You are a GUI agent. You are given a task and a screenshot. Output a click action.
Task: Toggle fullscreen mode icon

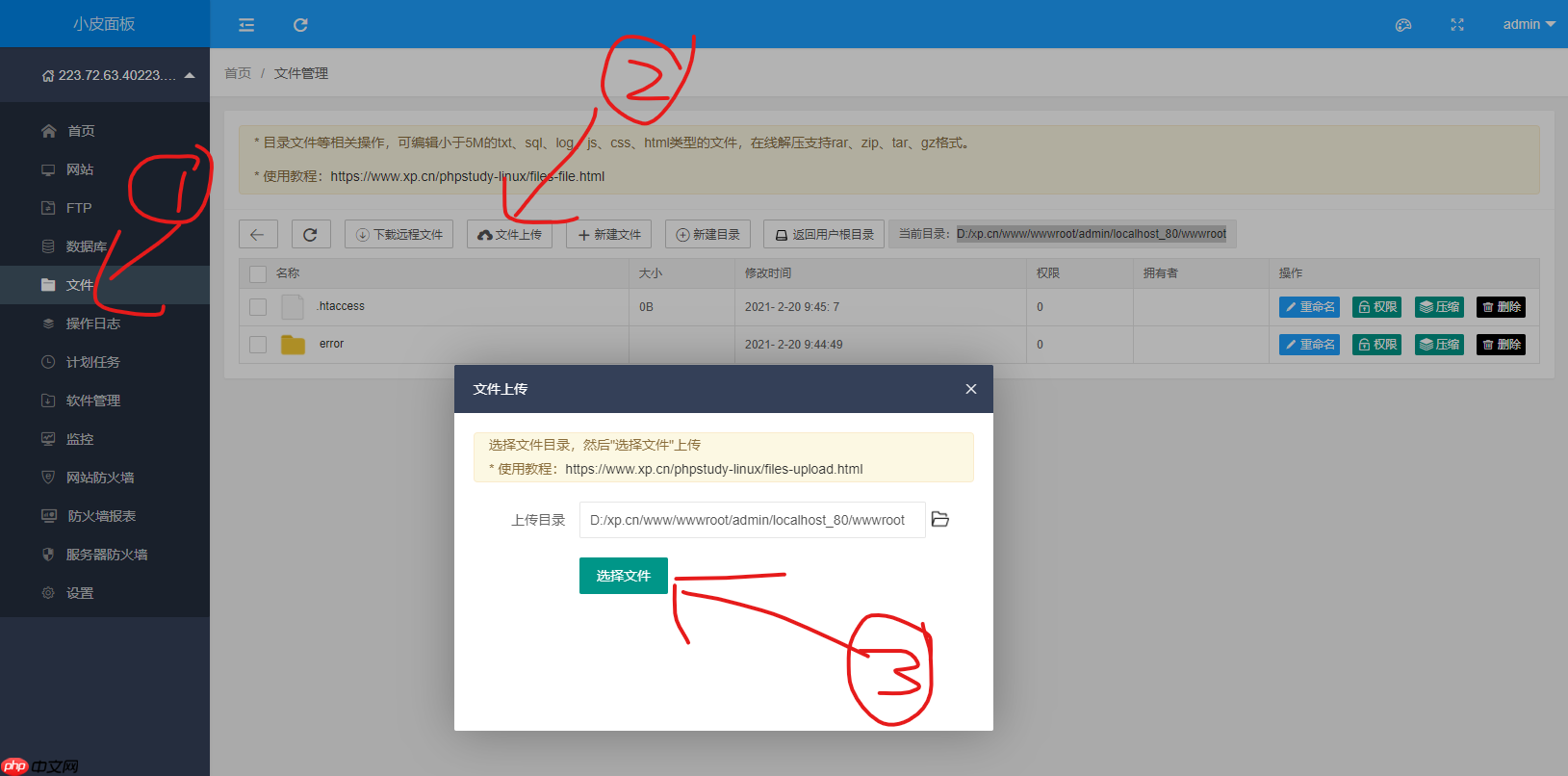[x=1457, y=25]
